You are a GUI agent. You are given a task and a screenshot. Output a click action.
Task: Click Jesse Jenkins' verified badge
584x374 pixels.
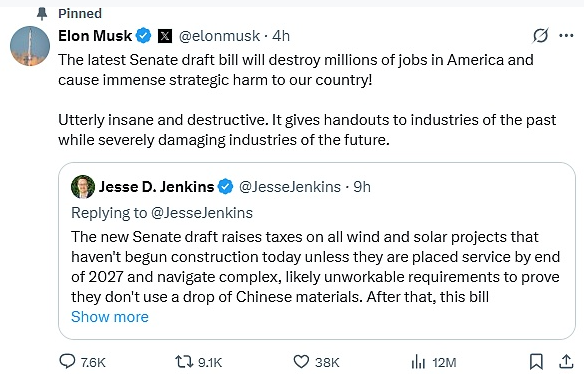(225, 187)
